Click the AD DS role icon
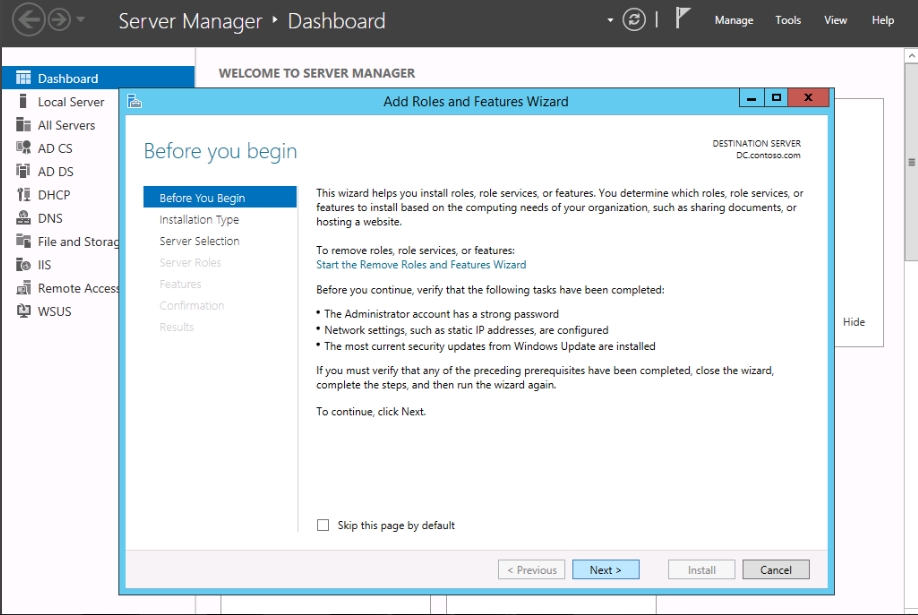Image resolution: width=918 pixels, height=615 pixels. (23, 171)
